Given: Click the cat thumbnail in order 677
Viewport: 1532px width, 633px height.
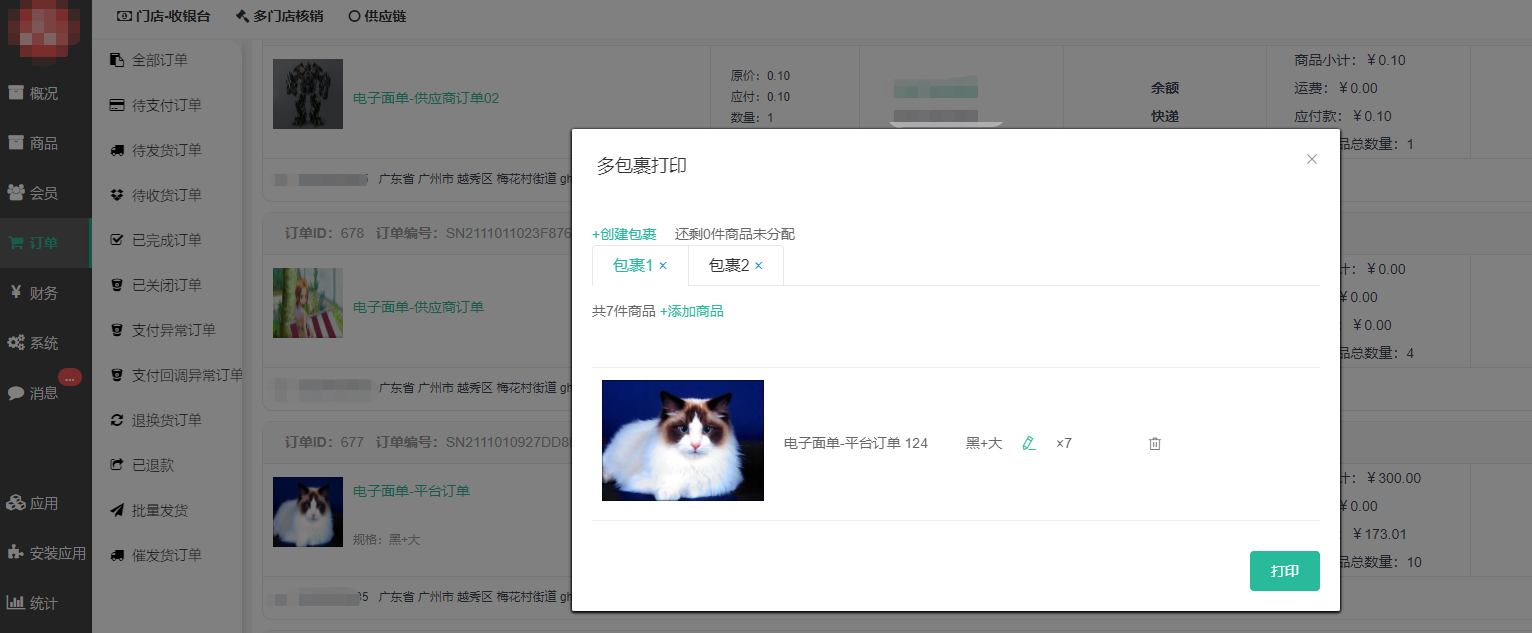Looking at the screenshot, I should pyautogui.click(x=308, y=512).
